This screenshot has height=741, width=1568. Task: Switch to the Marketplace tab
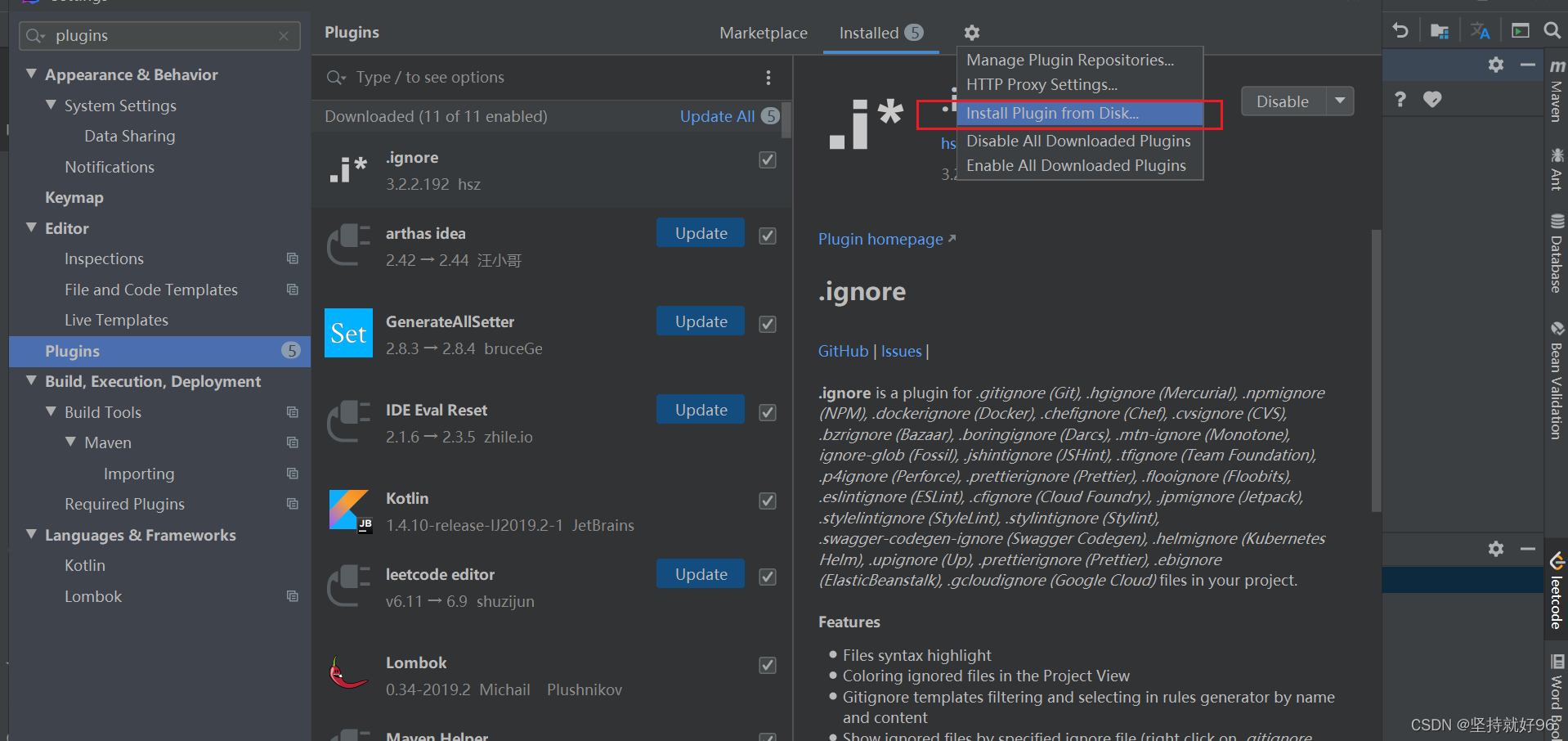point(764,33)
